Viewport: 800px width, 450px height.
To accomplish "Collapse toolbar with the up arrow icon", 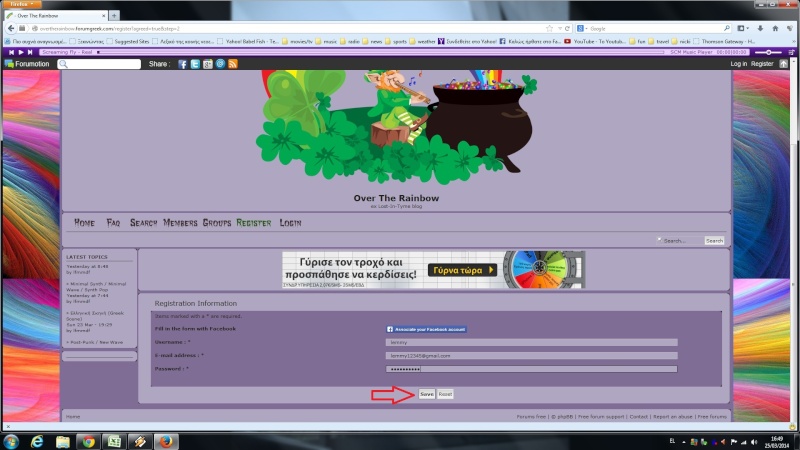I will pos(784,64).
